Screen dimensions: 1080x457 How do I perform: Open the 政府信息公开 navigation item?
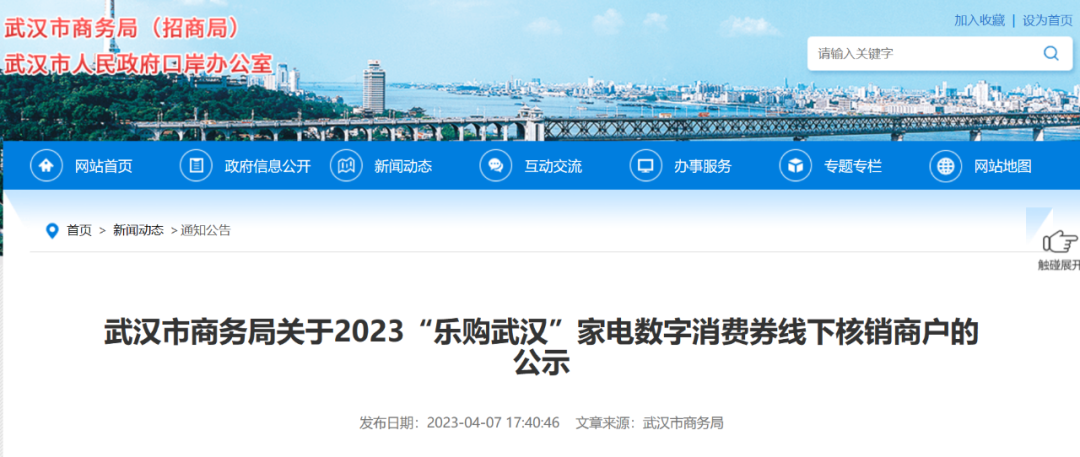pyautogui.click(x=267, y=167)
